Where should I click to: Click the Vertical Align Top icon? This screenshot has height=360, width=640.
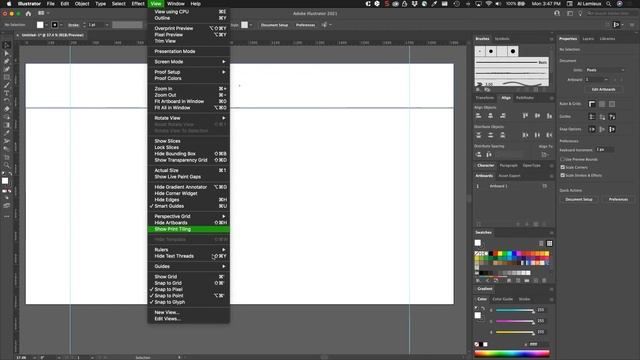click(525, 116)
